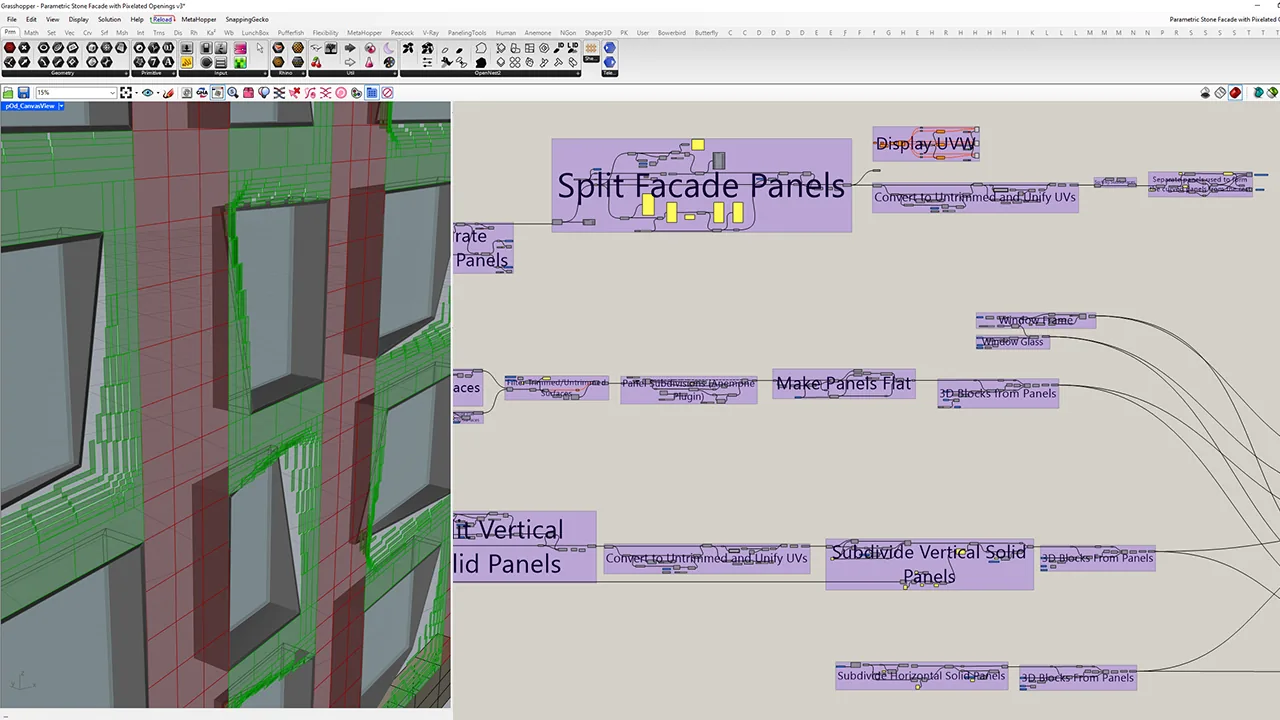The height and width of the screenshot is (720, 1280).
Task: Select the Make Panels Flat group
Action: [x=843, y=383]
